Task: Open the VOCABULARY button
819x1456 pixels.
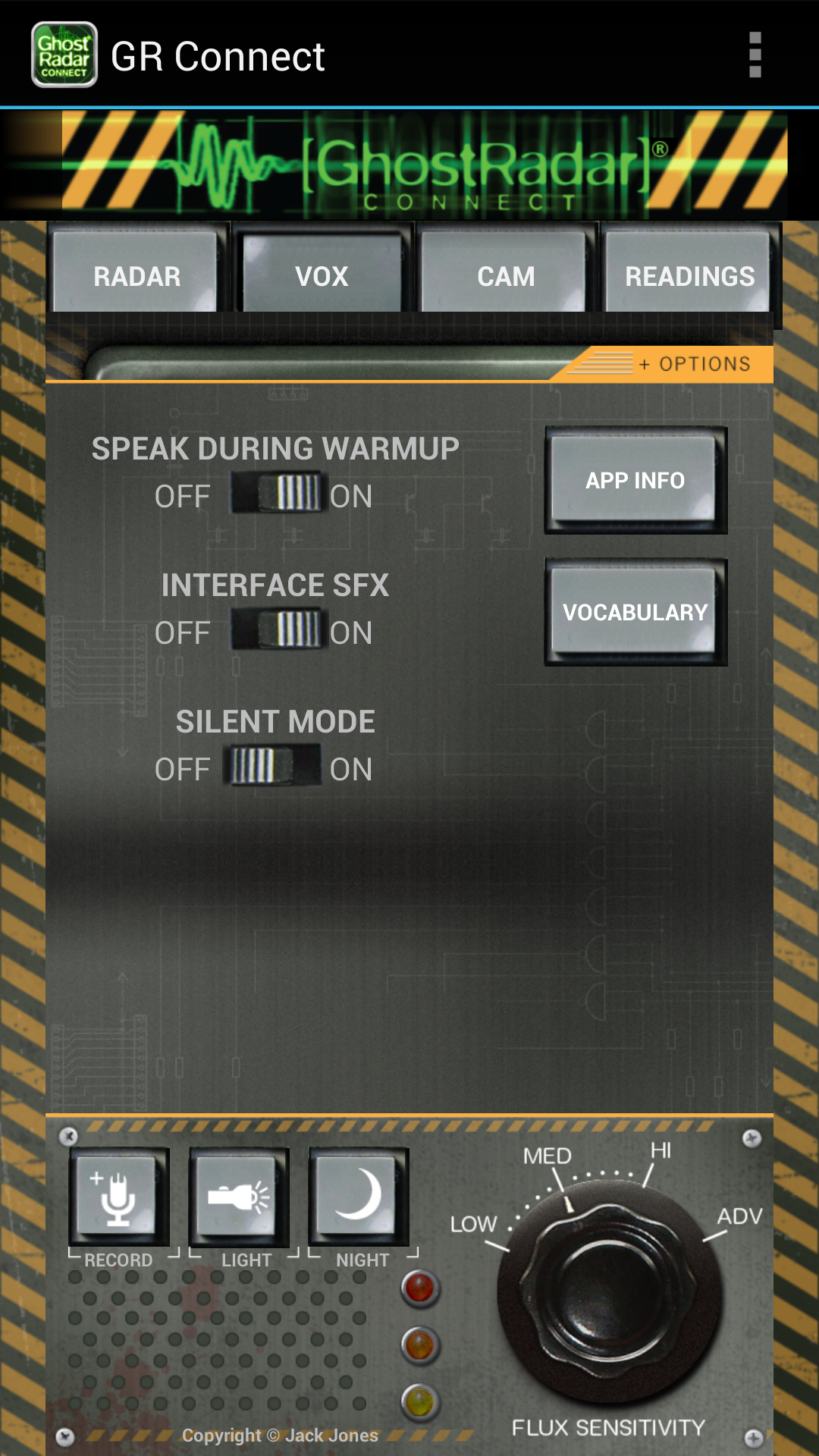Action: (x=635, y=612)
